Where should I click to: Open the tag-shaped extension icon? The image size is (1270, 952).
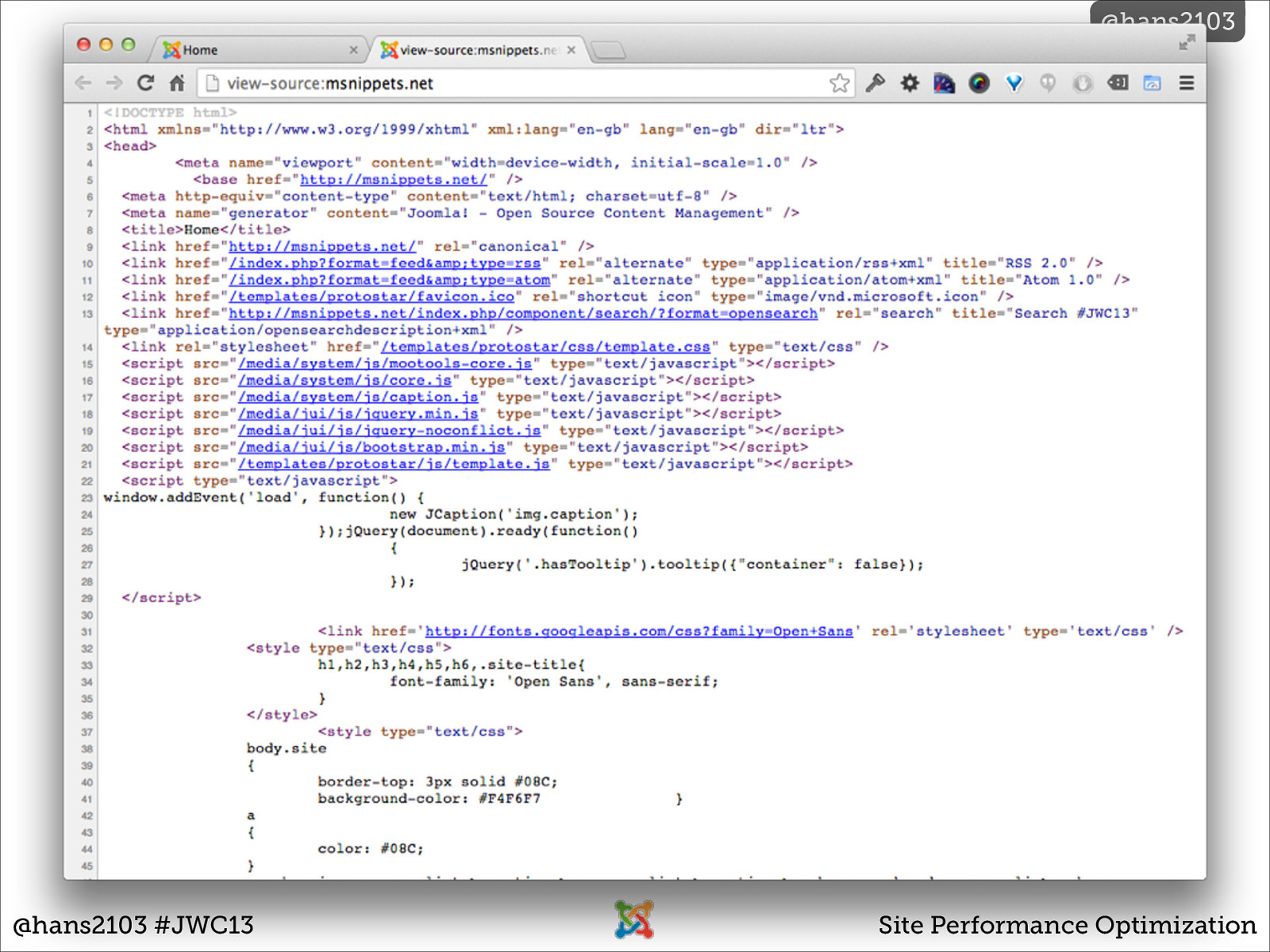(1118, 83)
